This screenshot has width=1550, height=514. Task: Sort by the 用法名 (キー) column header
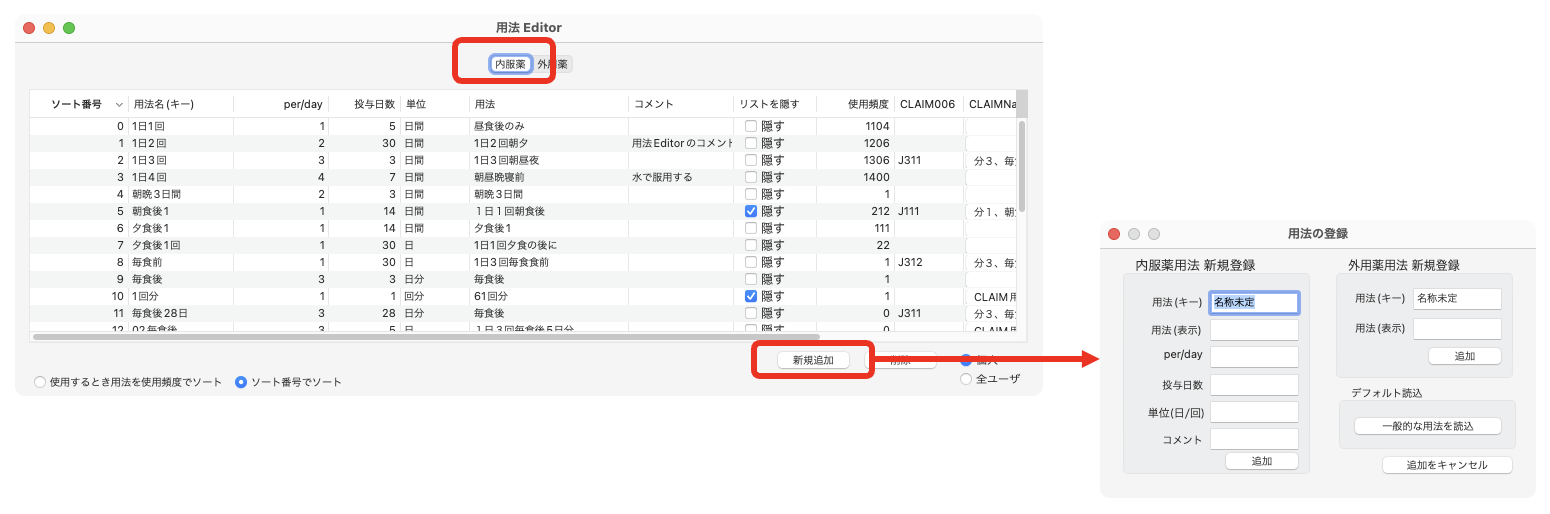point(180,104)
